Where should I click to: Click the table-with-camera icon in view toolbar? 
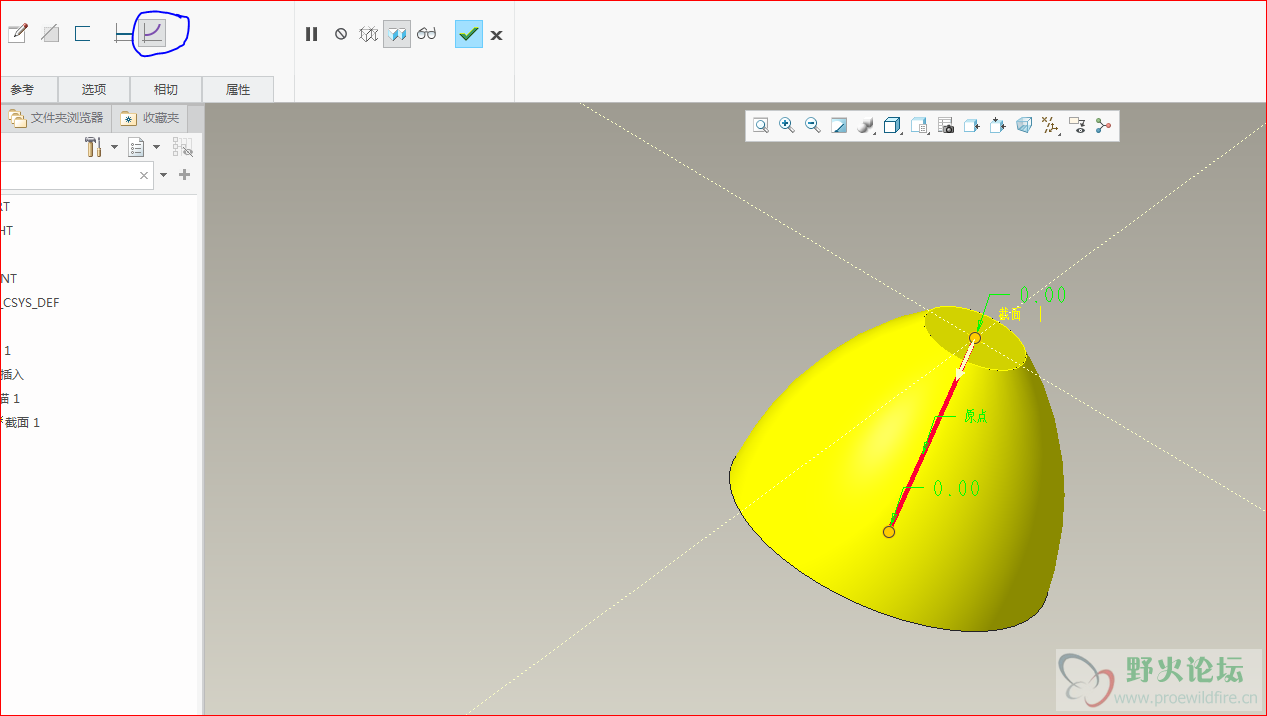pos(946,125)
